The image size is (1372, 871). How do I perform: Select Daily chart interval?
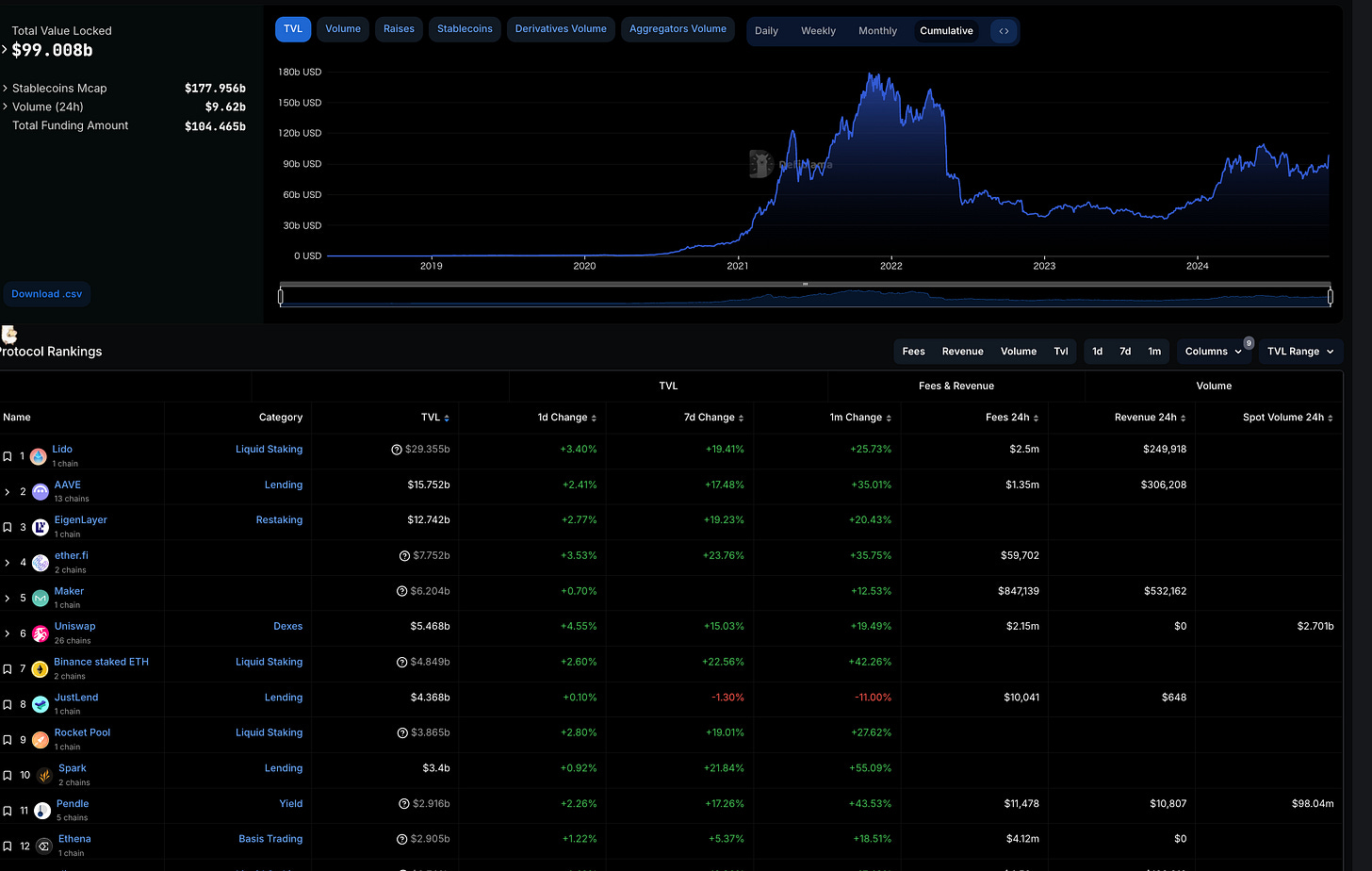766,31
